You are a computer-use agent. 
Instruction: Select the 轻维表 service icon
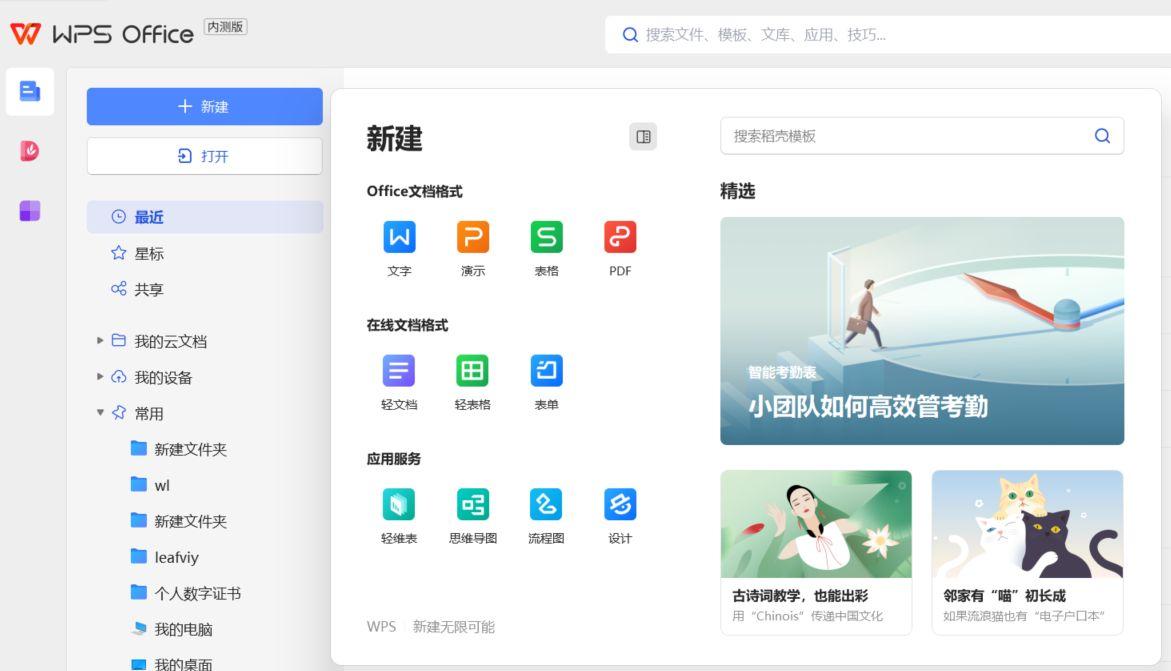[399, 505]
